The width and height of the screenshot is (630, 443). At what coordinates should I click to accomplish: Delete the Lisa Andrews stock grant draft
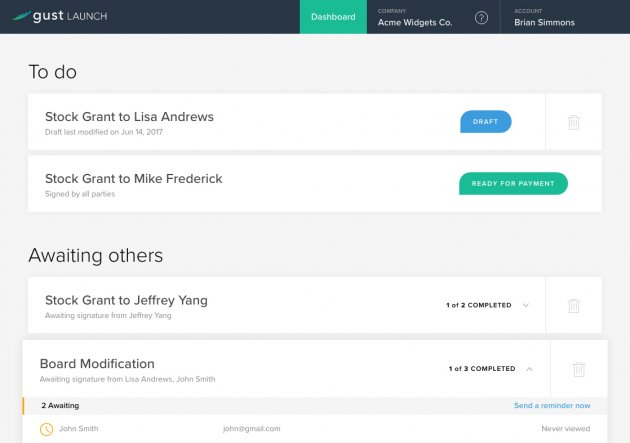(x=574, y=122)
